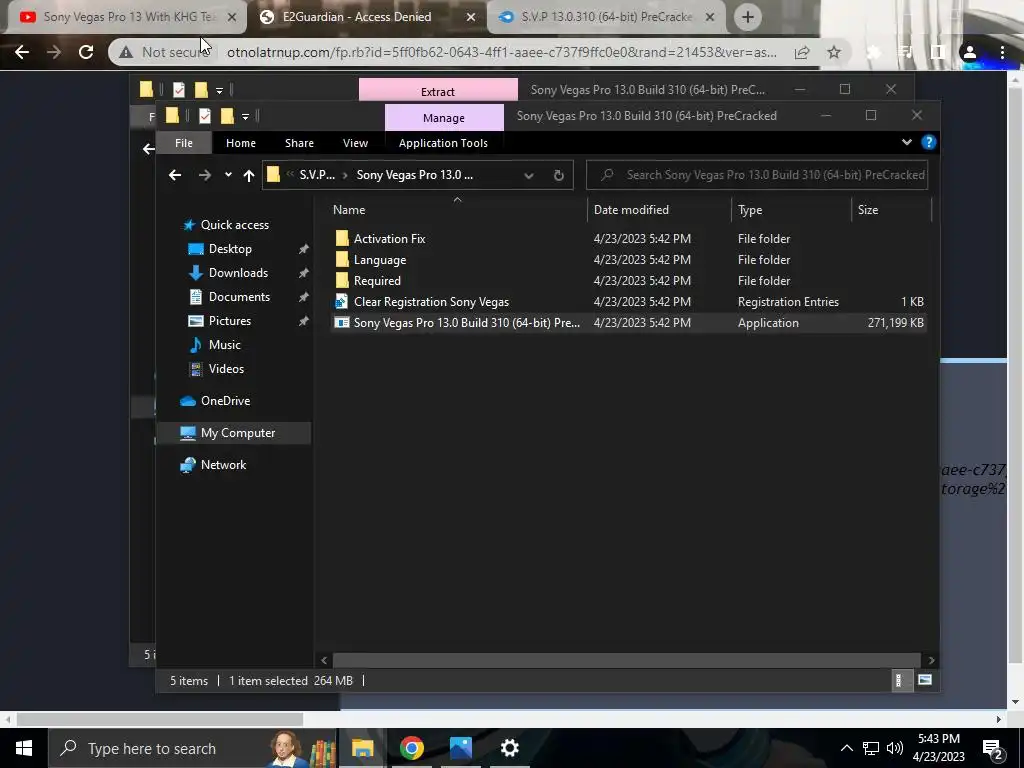
Task: Open Settings gear on taskbar
Action: [509, 748]
